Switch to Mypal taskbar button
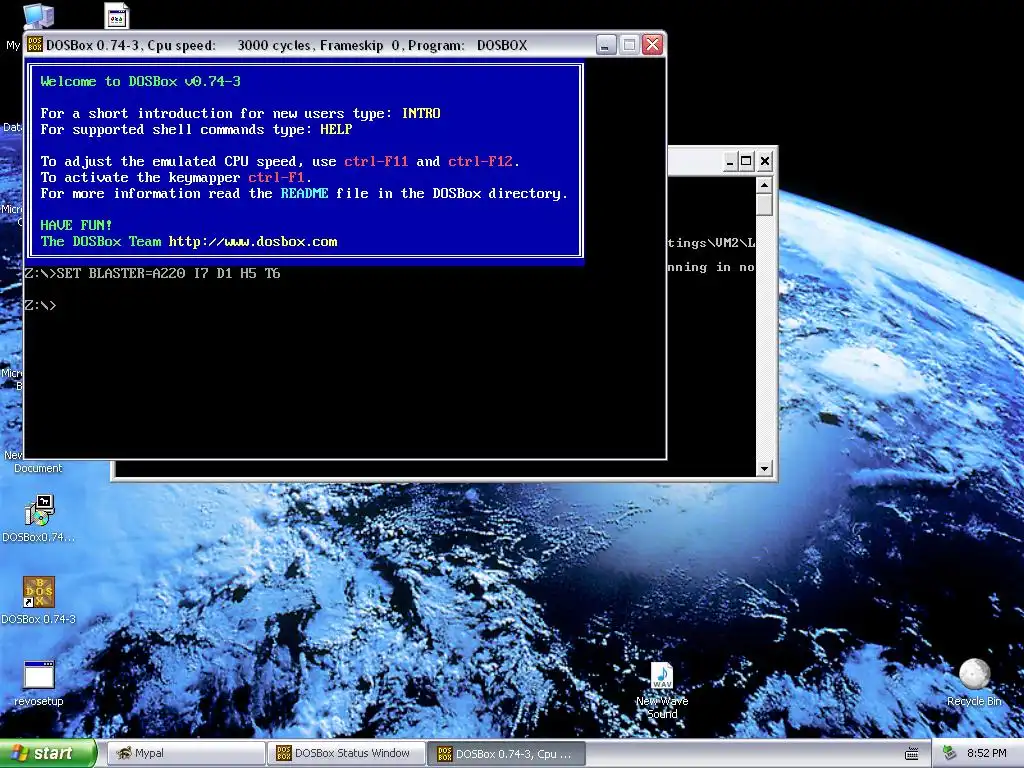1024x768 pixels. click(x=185, y=753)
